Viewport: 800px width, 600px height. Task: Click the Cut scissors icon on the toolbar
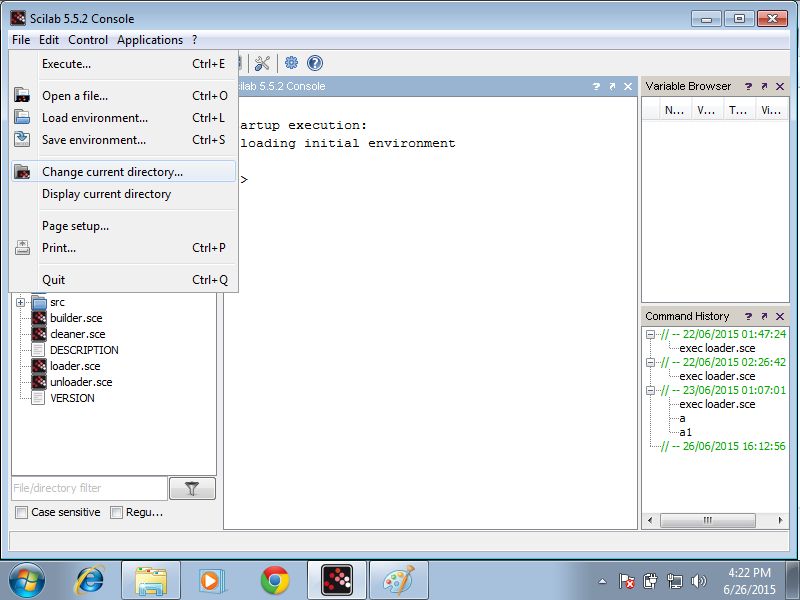click(263, 62)
